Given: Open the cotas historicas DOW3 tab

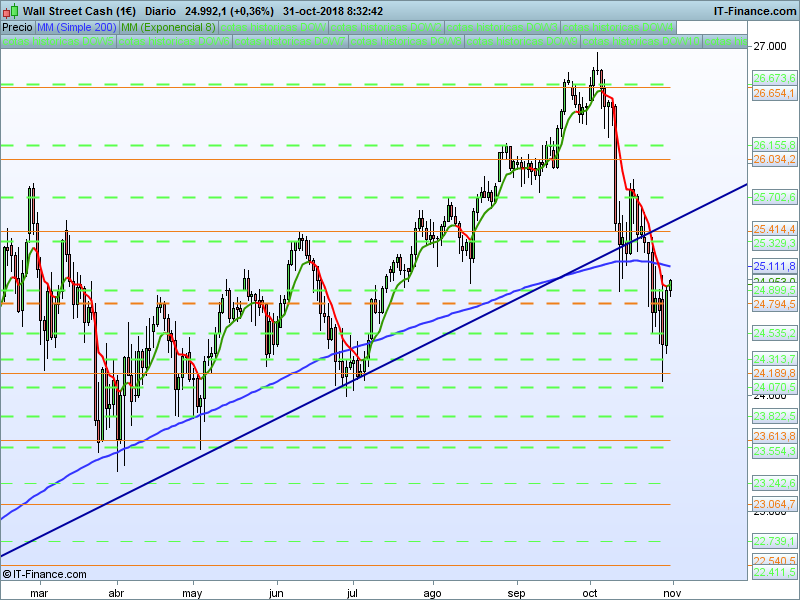Looking at the screenshot, I should (502, 27).
